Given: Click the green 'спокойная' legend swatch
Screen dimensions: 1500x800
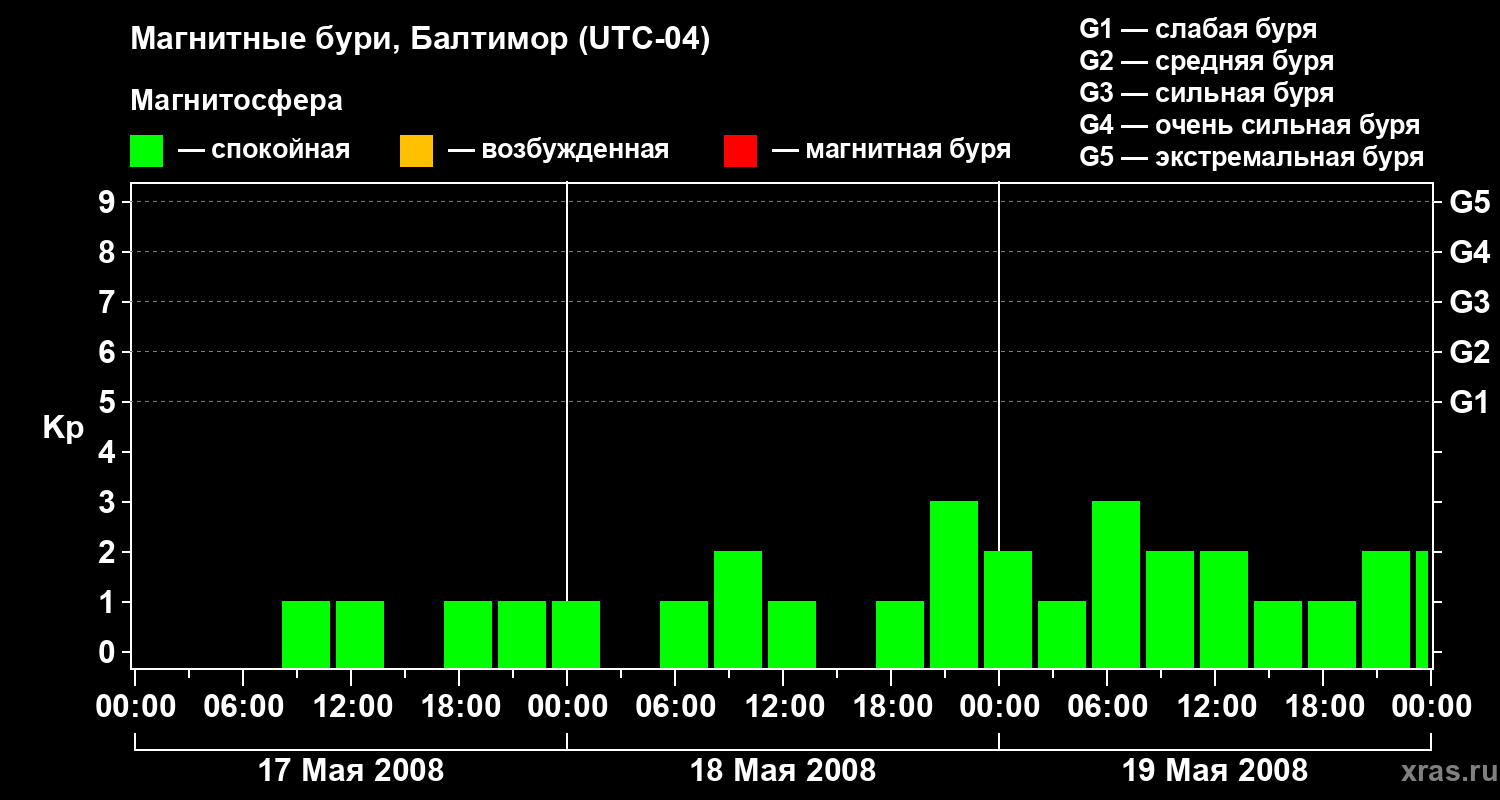Looking at the screenshot, I should point(147,151).
